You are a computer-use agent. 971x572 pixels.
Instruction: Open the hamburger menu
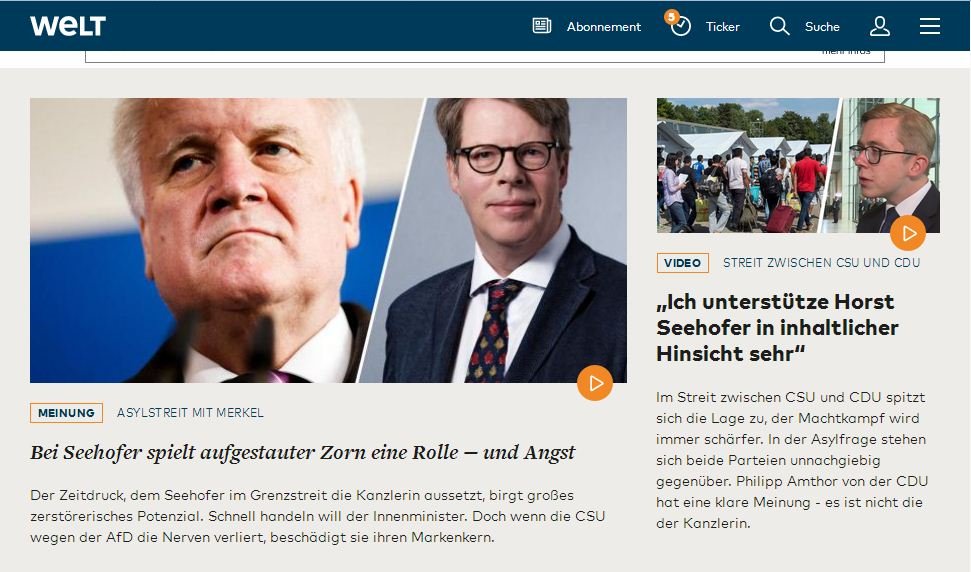coord(930,26)
